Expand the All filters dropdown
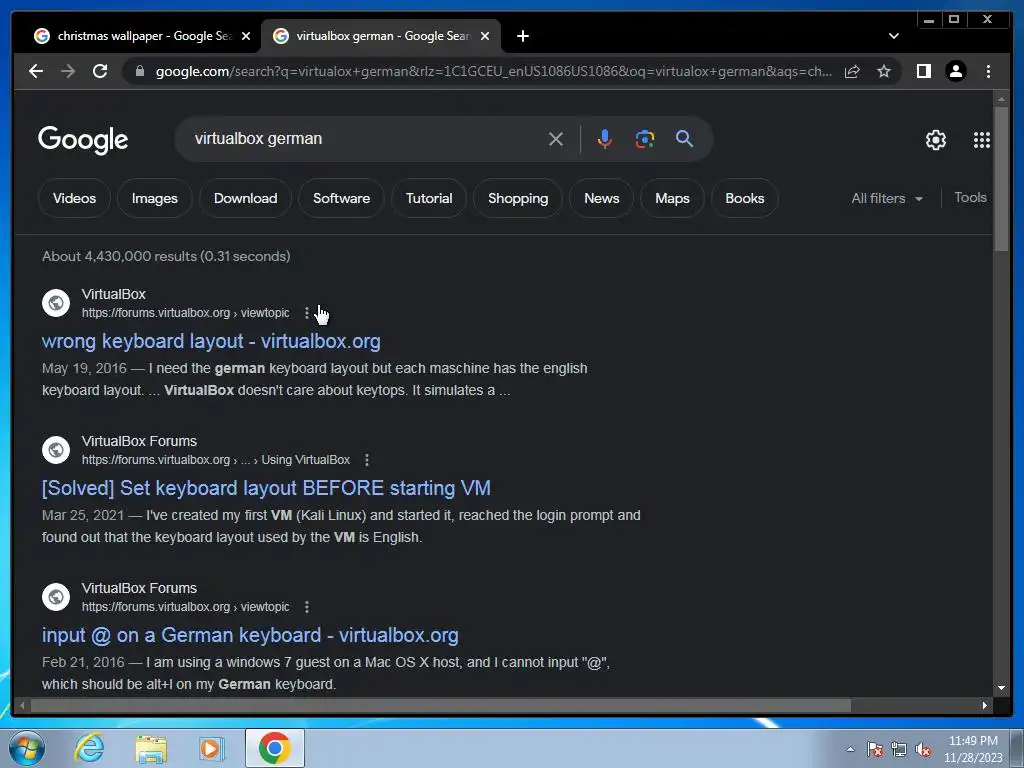Viewport: 1024px width, 768px height. (887, 198)
